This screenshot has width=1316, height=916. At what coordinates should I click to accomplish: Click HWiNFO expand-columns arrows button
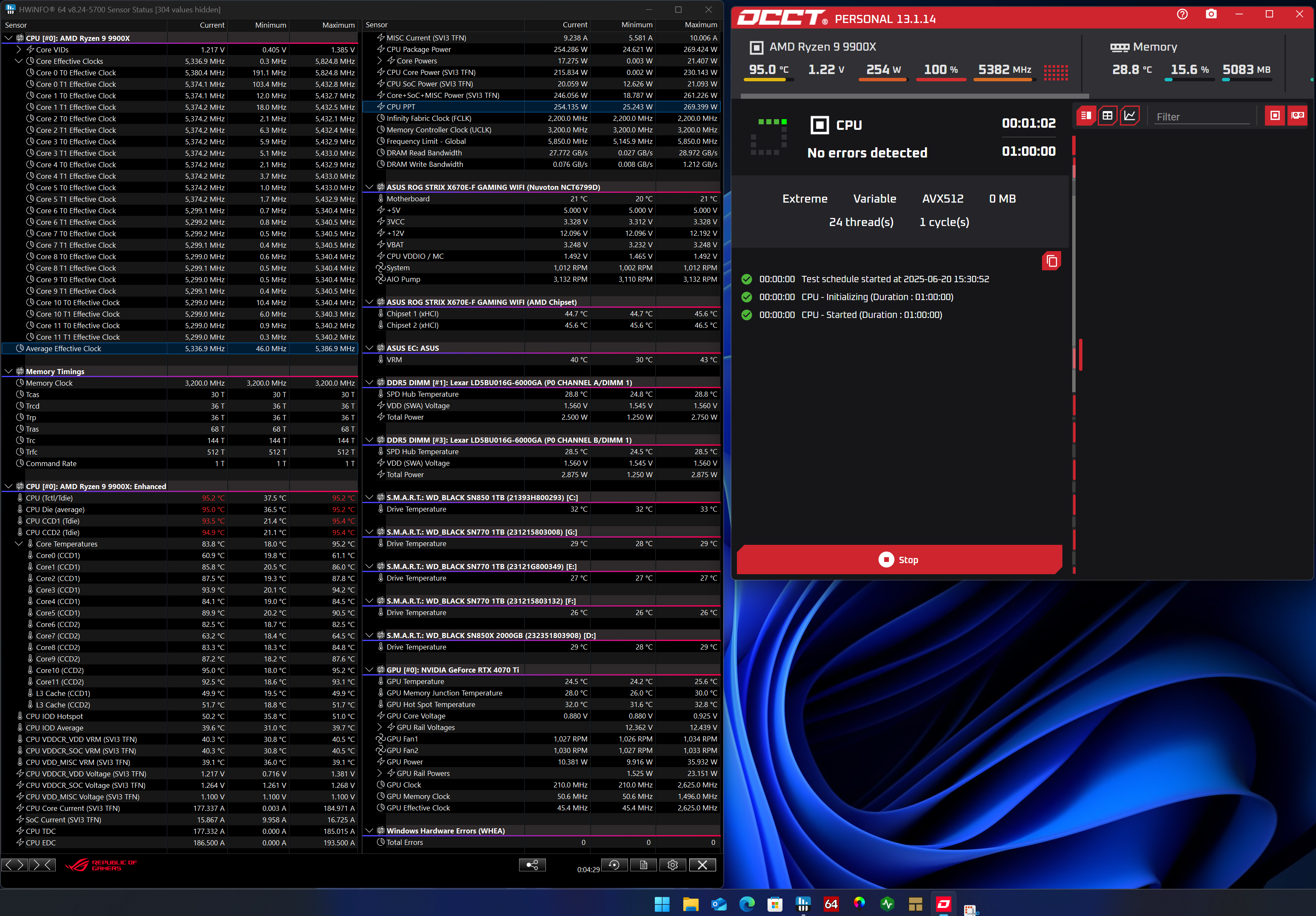pos(14,865)
